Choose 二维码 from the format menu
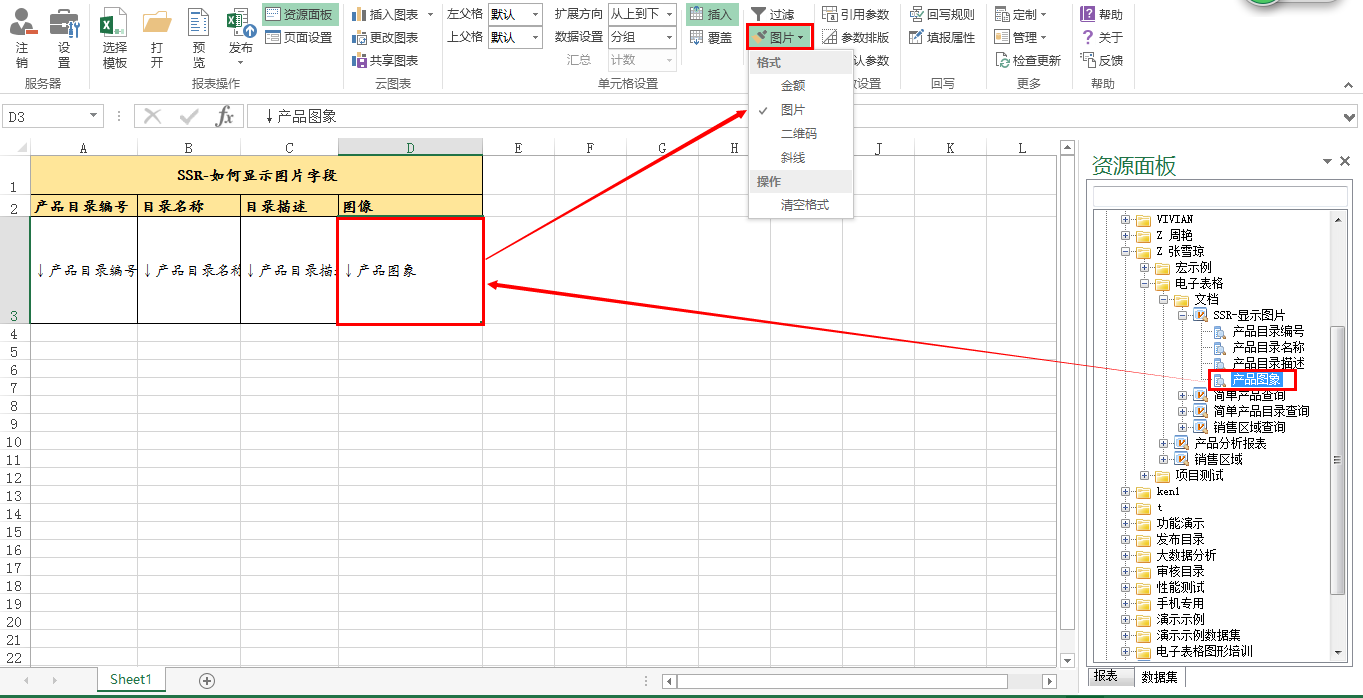Image resolution: width=1363 pixels, height=698 pixels. click(x=798, y=134)
